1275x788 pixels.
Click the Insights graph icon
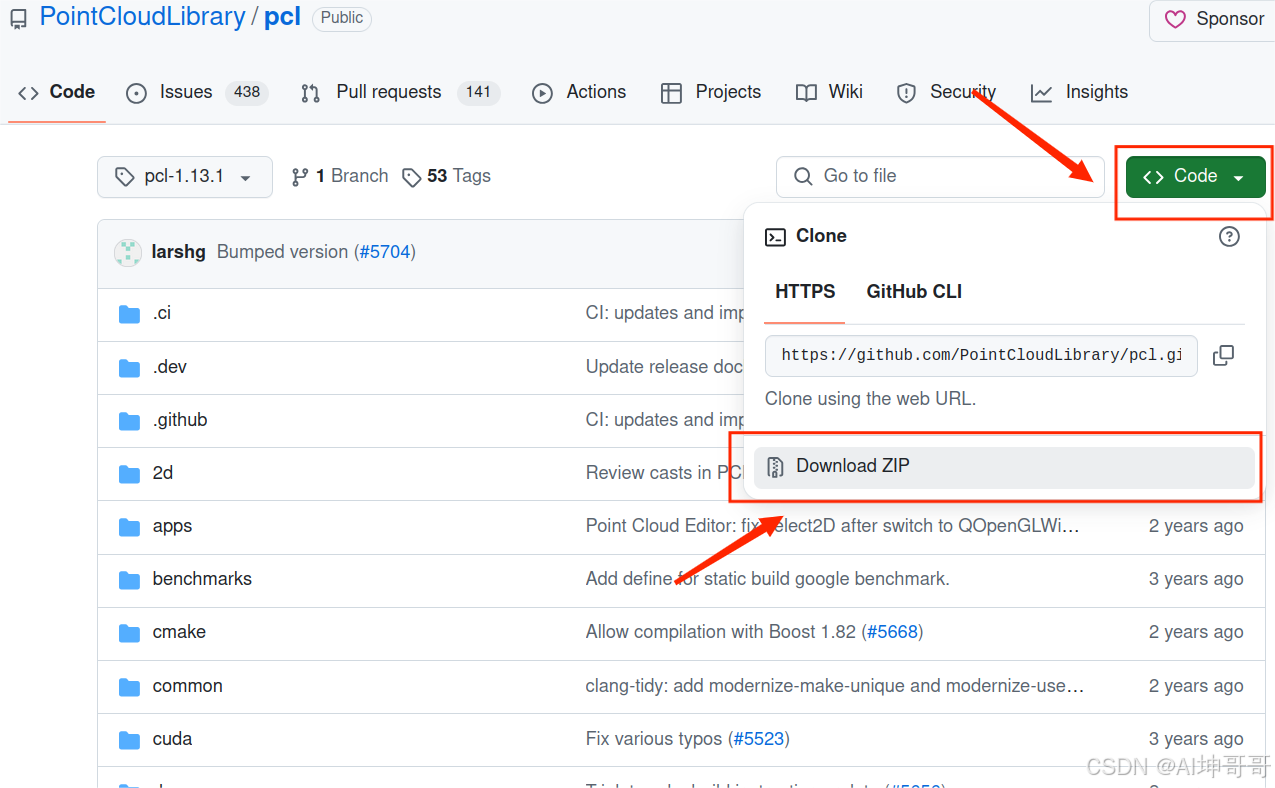[1041, 93]
